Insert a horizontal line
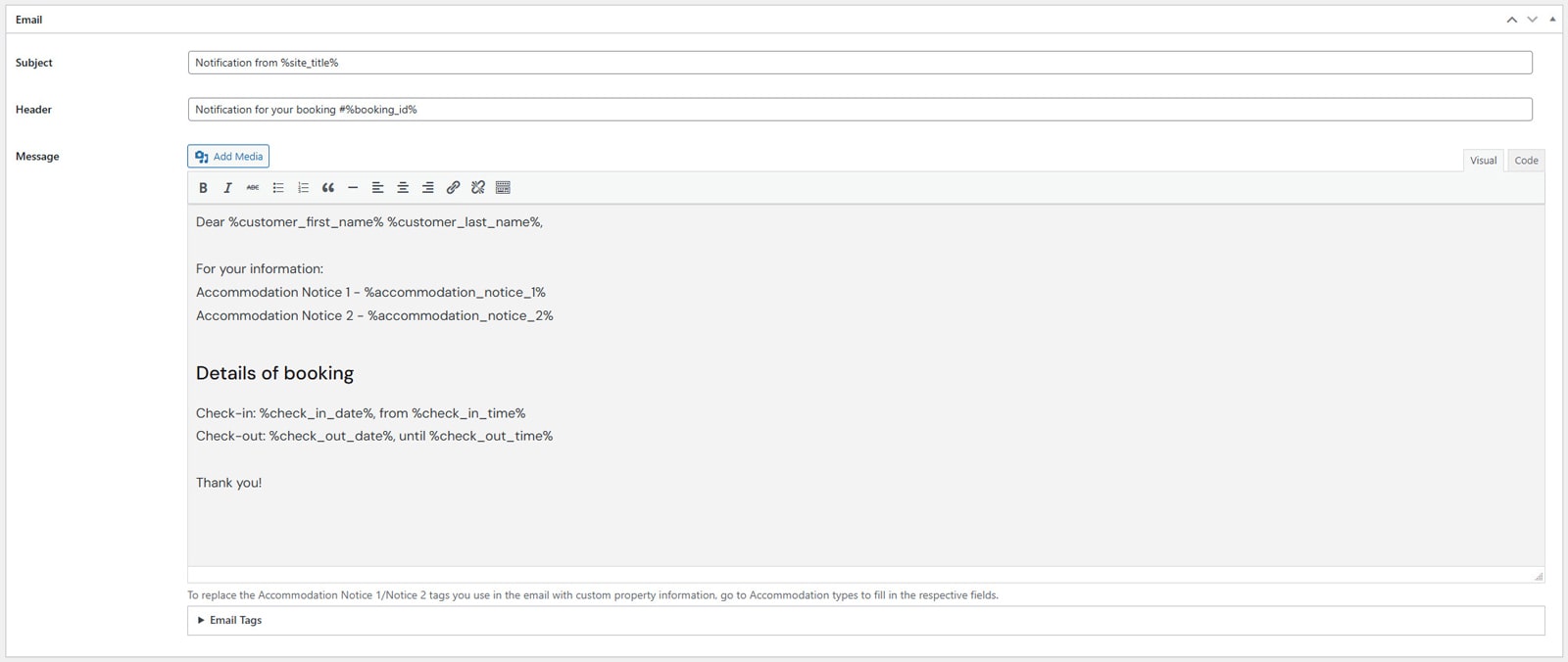The image size is (1568, 662). point(353,188)
